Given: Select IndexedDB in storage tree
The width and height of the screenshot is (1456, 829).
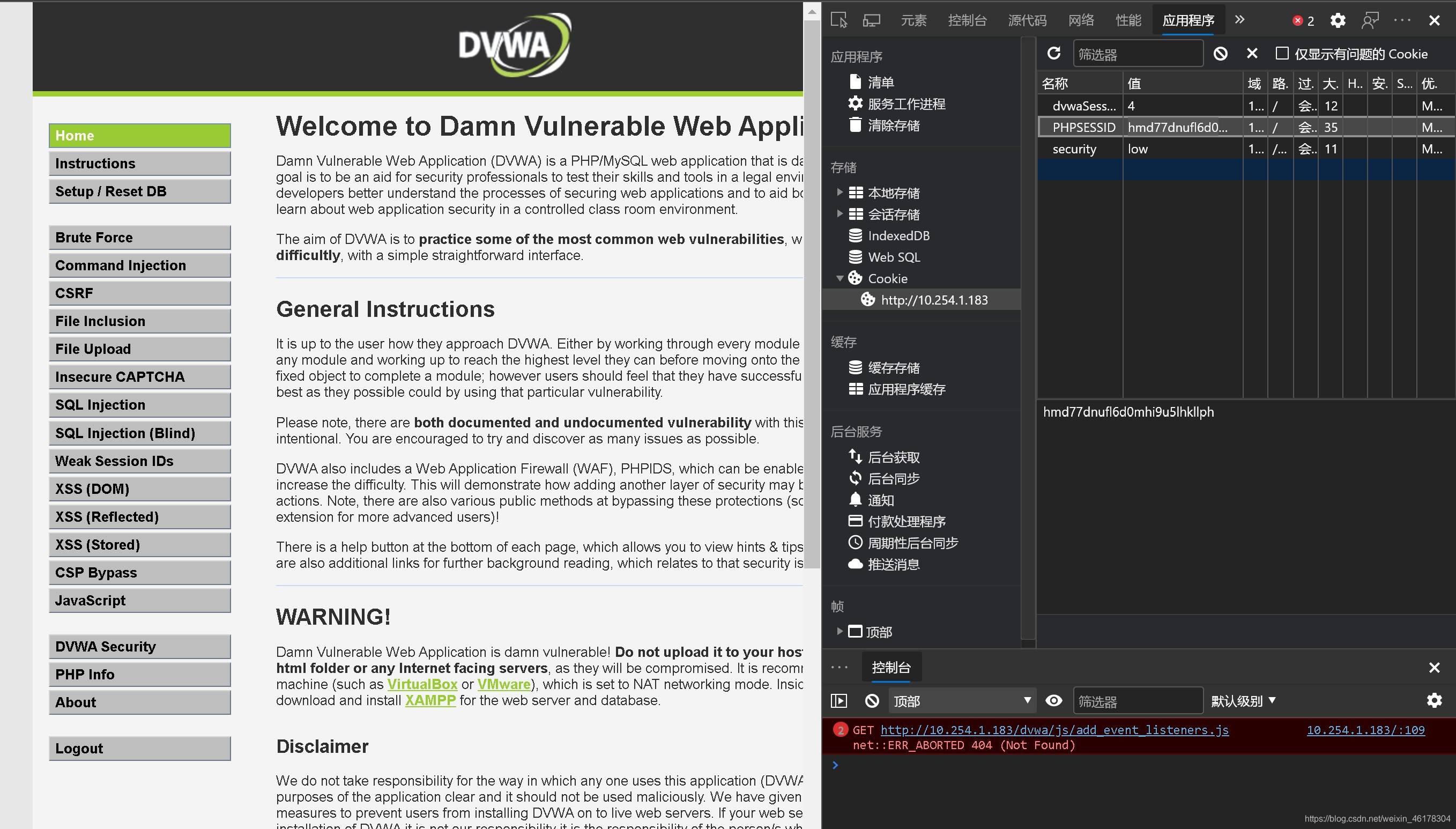Looking at the screenshot, I should (x=889, y=236).
